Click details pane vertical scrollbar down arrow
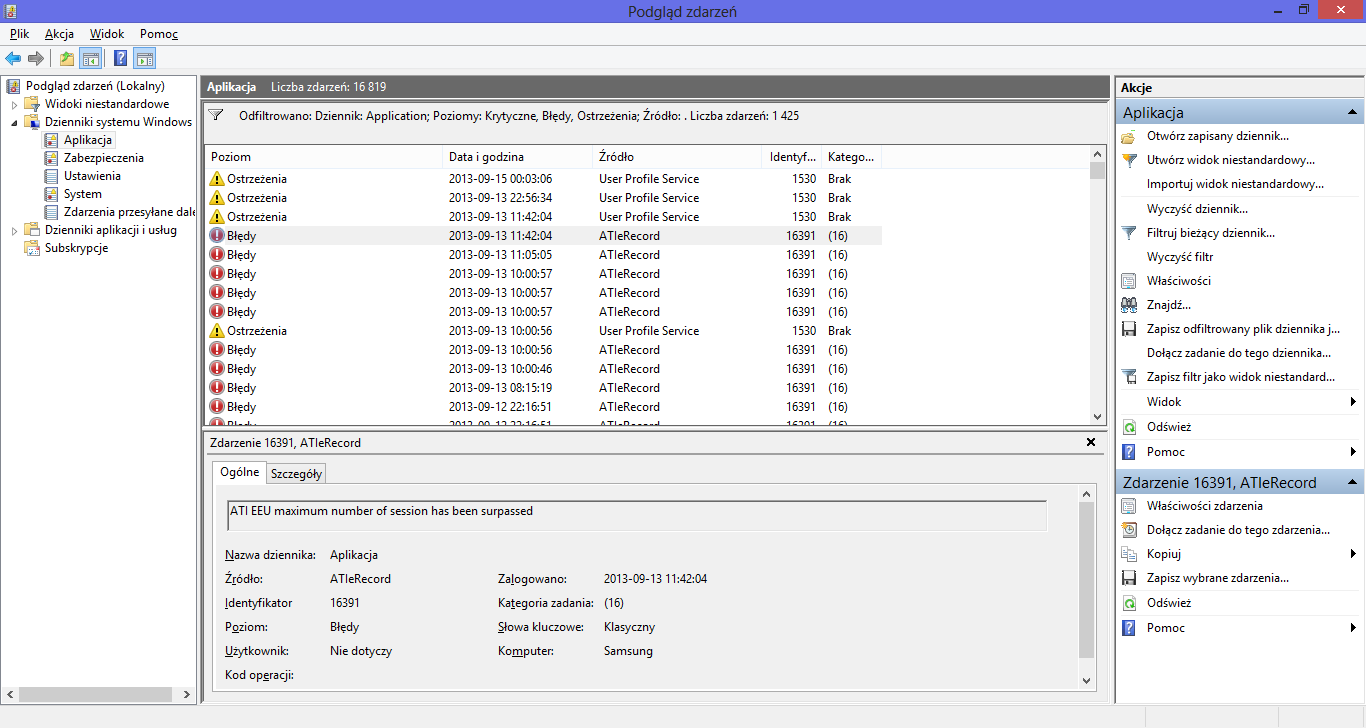Screen dimensions: 1366x728 pos(1088,681)
